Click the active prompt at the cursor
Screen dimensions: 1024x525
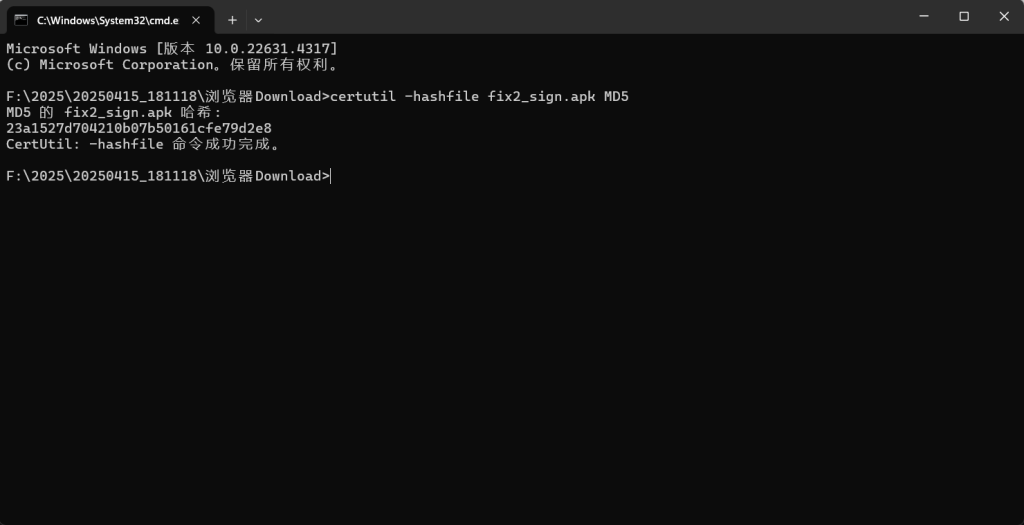[x=328, y=176]
